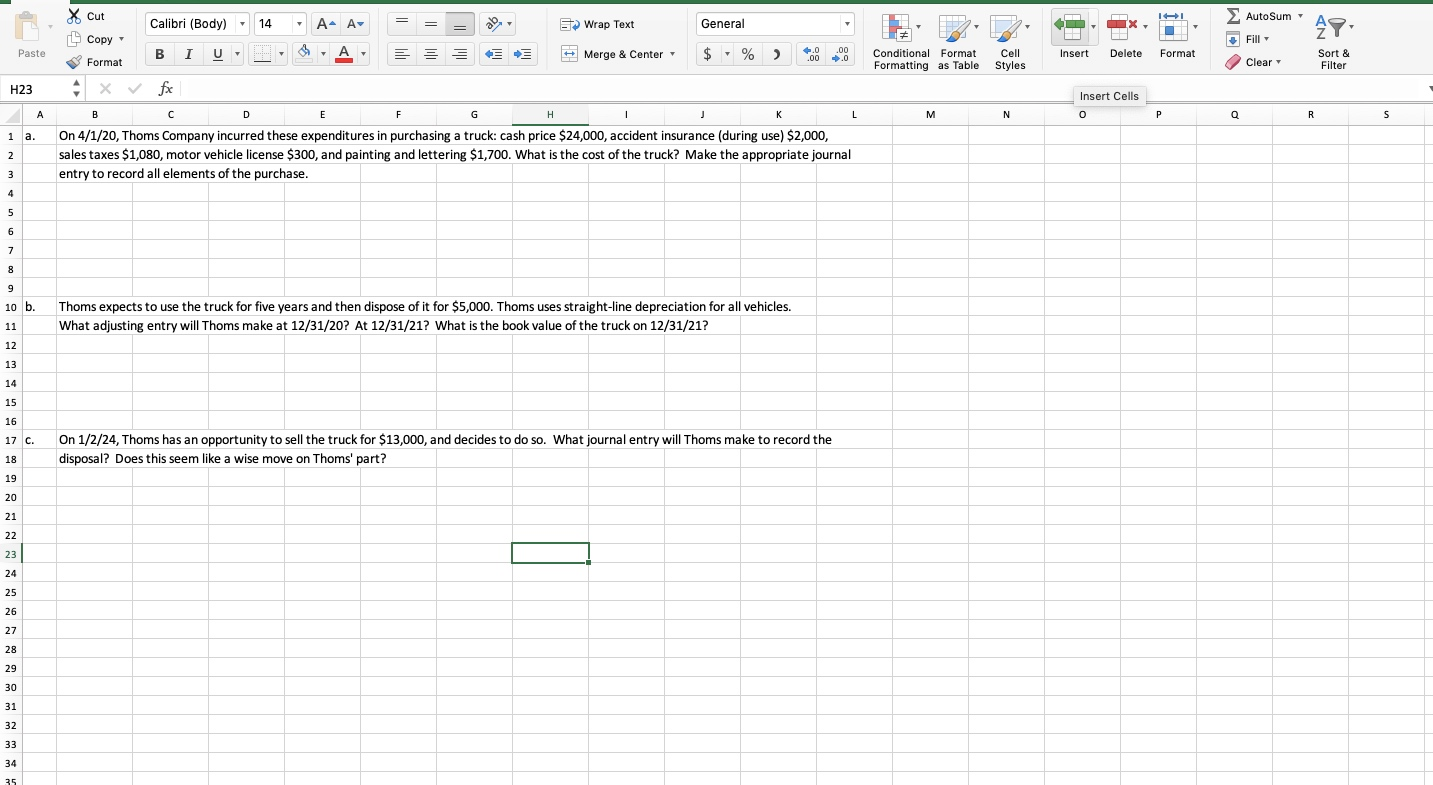Screen dimensions: 1433x785
Task: Increase the indent level
Action: 523,54
